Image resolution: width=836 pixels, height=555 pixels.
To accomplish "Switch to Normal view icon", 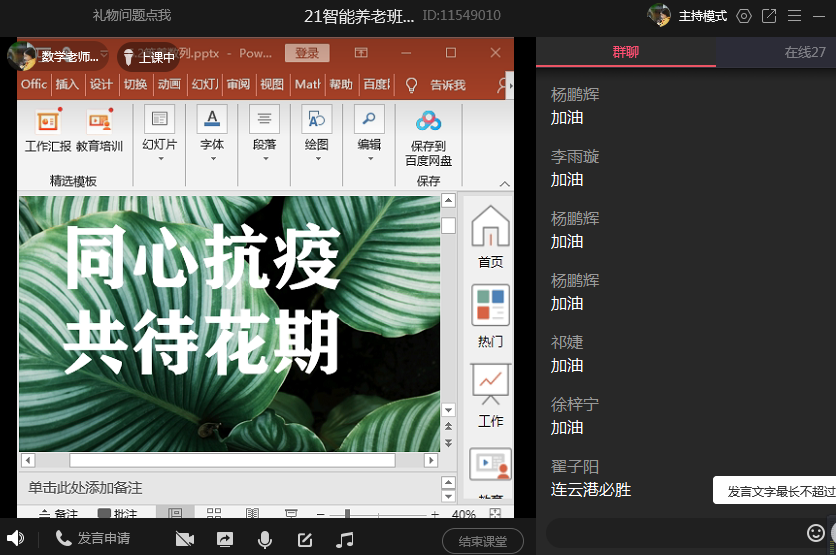I will 175,513.
